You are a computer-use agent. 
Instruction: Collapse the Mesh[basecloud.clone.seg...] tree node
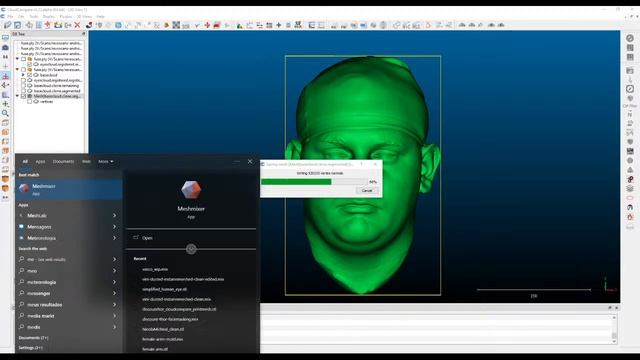click(18, 96)
